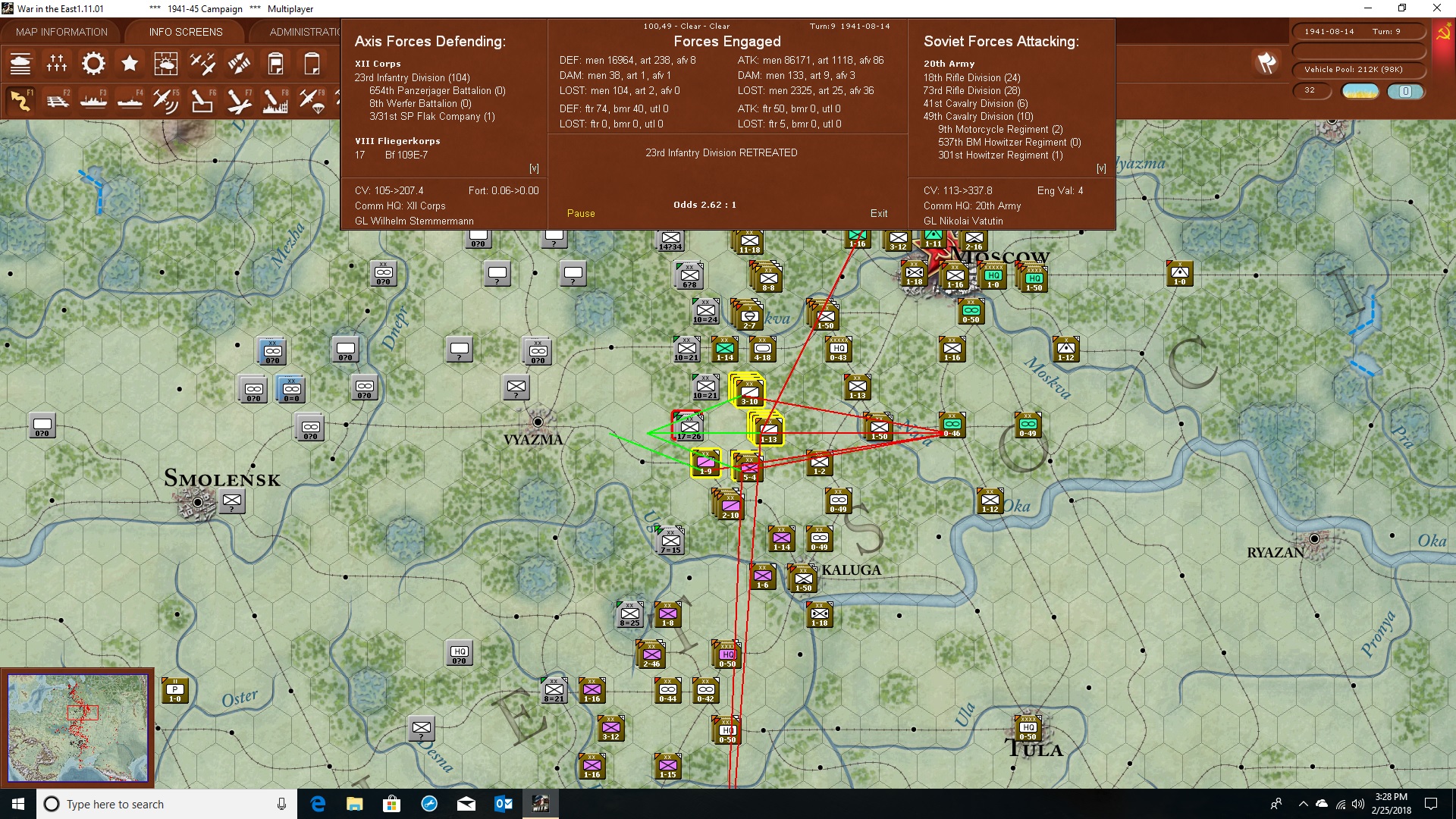This screenshot has width=1456, height=819.
Task: Select F9 air transport parachute mode
Action: tap(312, 101)
